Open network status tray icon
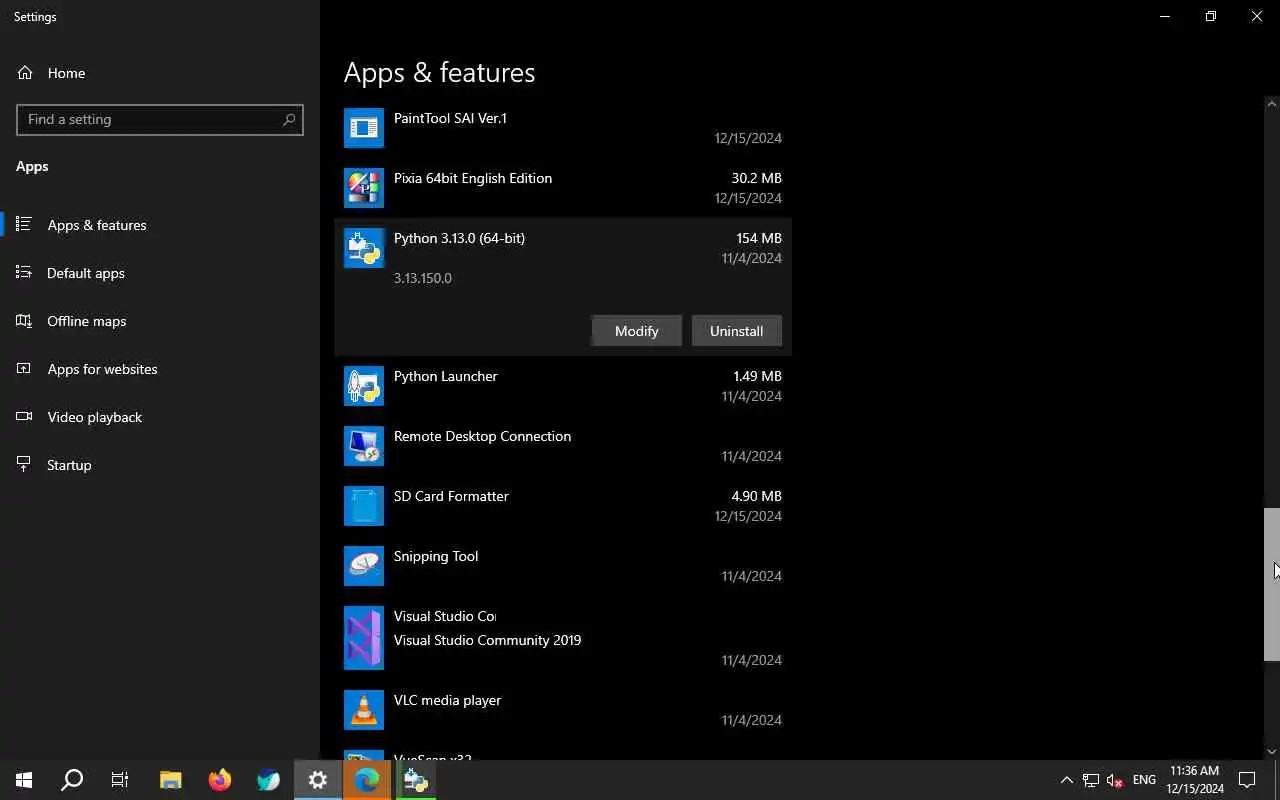1280x800 pixels. (1091, 780)
